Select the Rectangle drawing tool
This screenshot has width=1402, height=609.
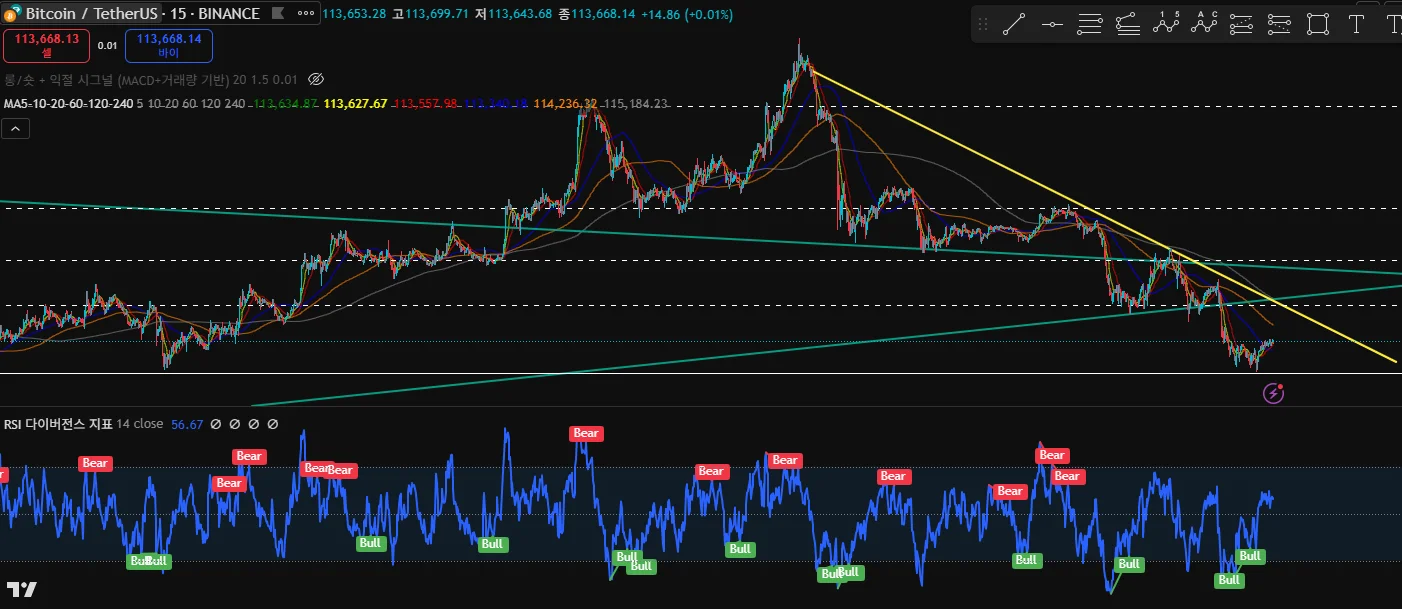click(x=1318, y=25)
